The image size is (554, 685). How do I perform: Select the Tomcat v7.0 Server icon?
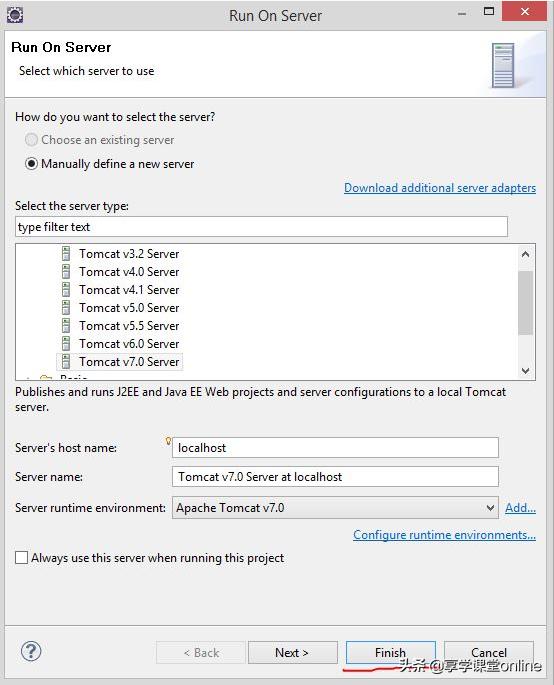click(66, 362)
